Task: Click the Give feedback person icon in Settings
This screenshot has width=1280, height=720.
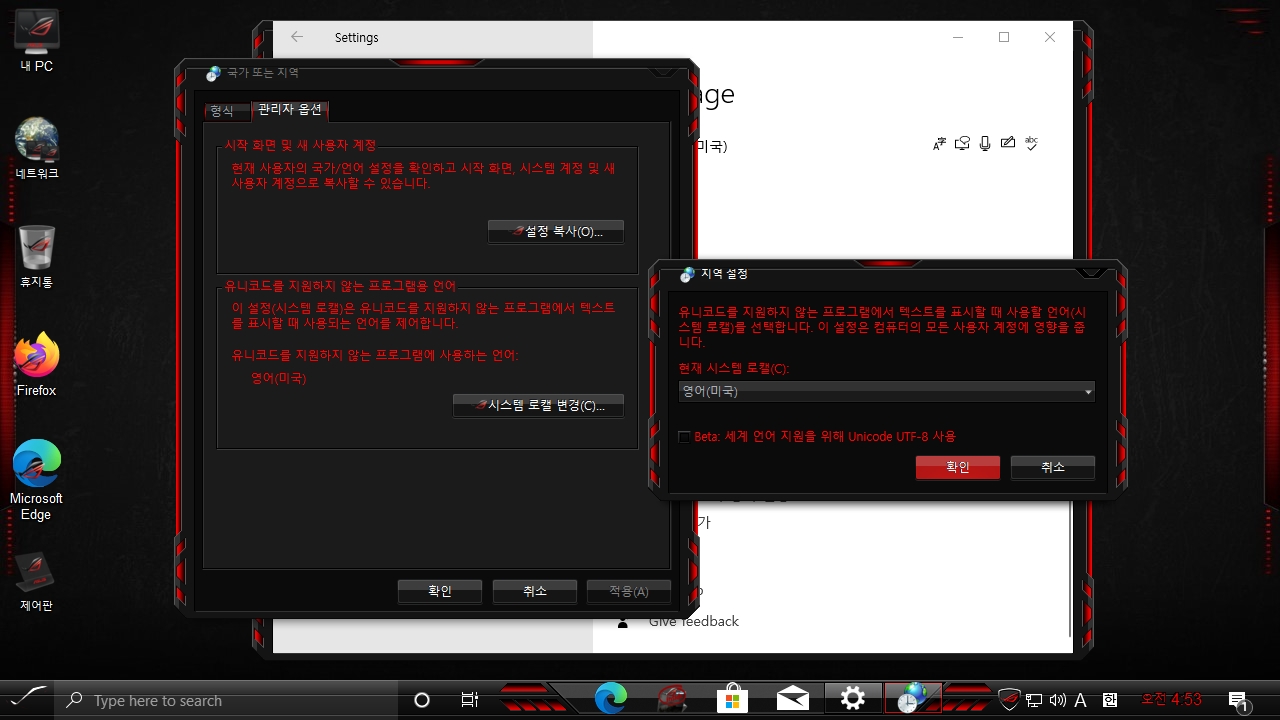Action: coord(623,621)
